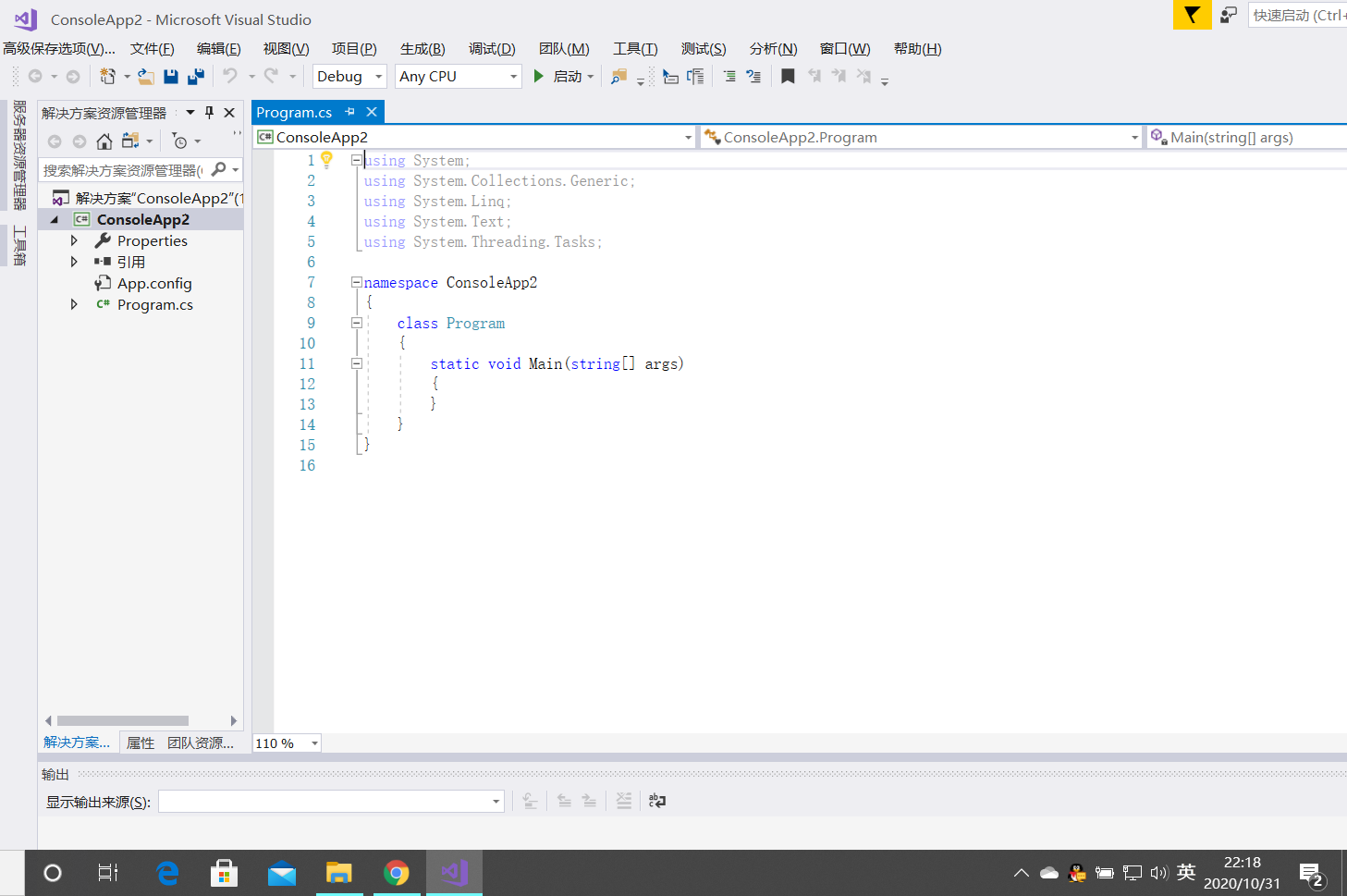Toggle auto-hide pin on Solution Explorer panel
The height and width of the screenshot is (896, 1347).
coord(209,112)
